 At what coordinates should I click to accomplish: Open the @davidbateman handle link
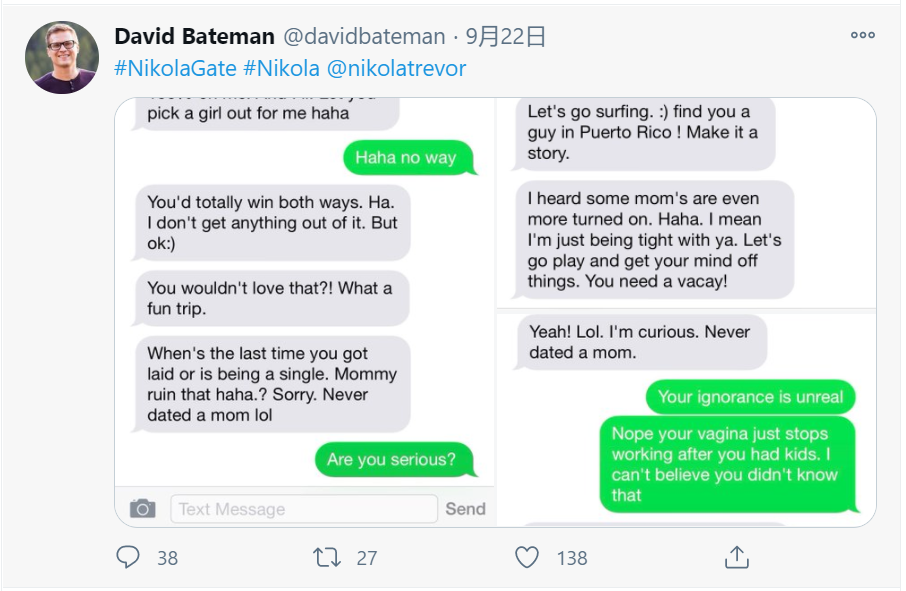click(364, 37)
